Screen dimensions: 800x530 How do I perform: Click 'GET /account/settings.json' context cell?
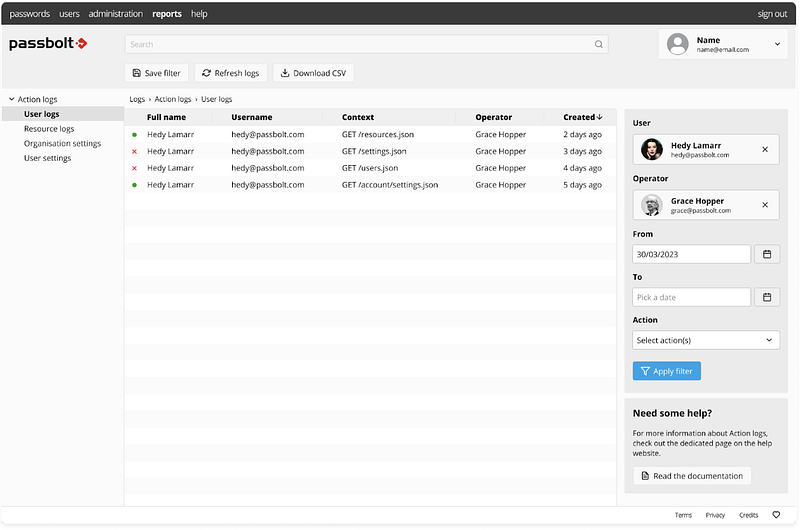pyautogui.click(x=390, y=185)
